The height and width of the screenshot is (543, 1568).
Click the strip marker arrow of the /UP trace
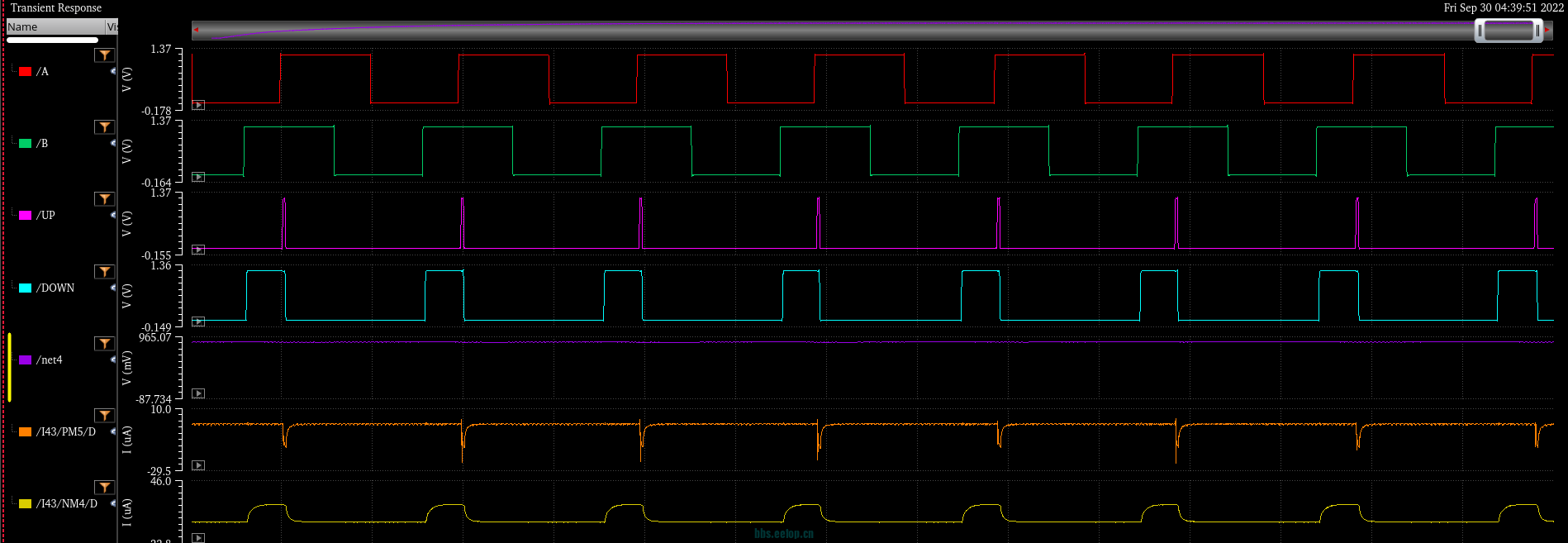click(198, 250)
